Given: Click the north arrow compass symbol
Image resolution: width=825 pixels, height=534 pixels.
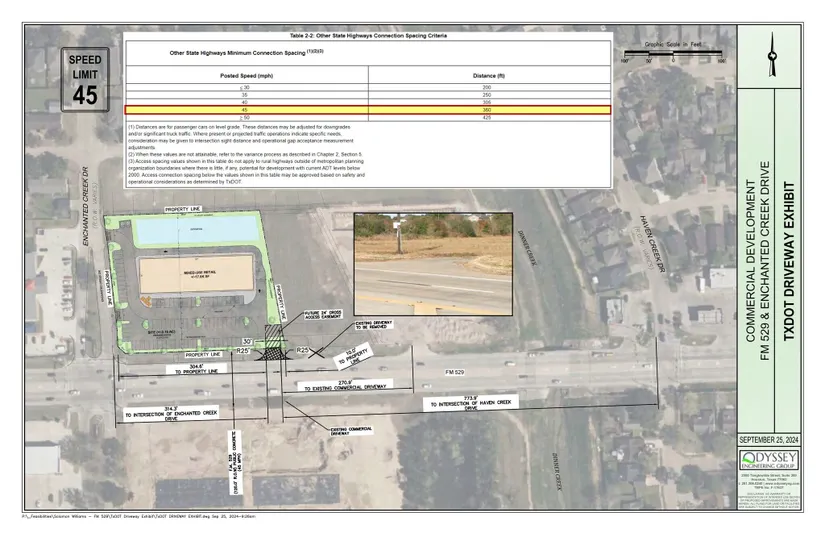Looking at the screenshot, I should (x=773, y=59).
